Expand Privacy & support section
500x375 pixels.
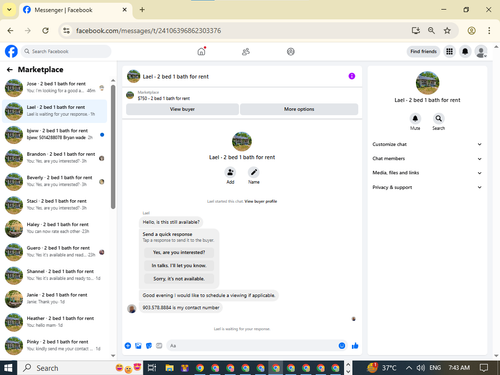(x=427, y=187)
